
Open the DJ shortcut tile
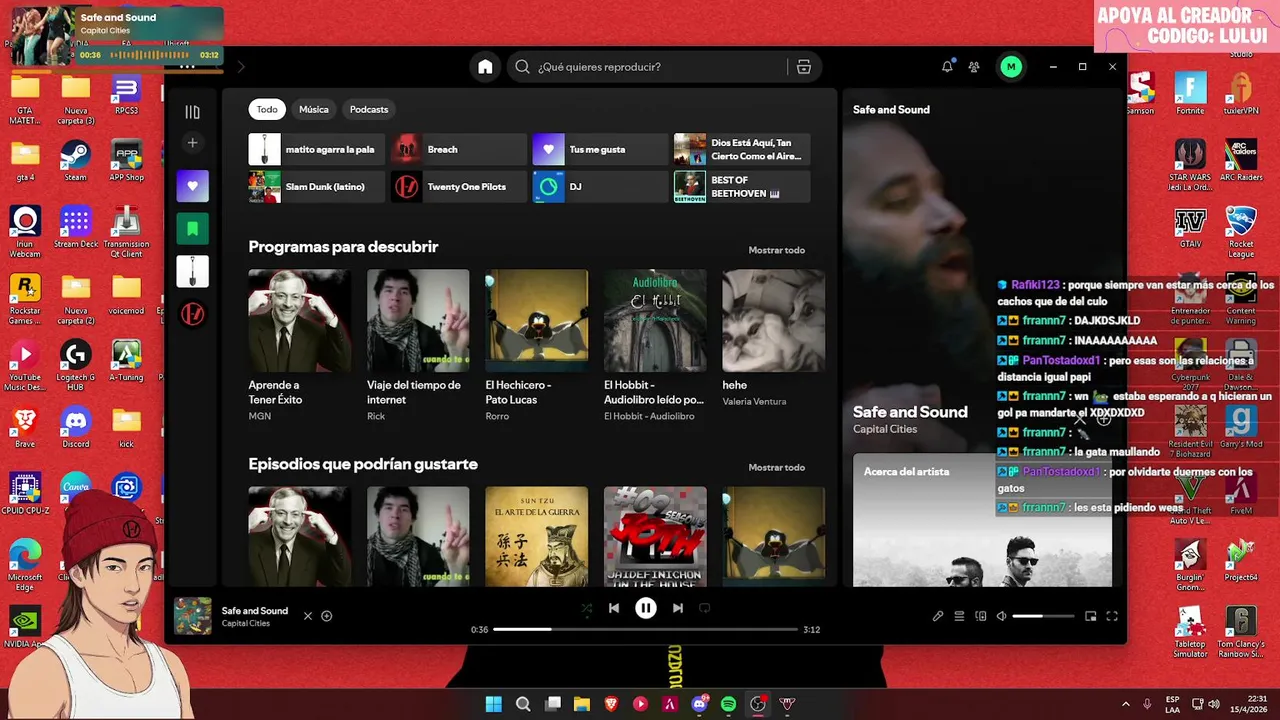pos(600,187)
